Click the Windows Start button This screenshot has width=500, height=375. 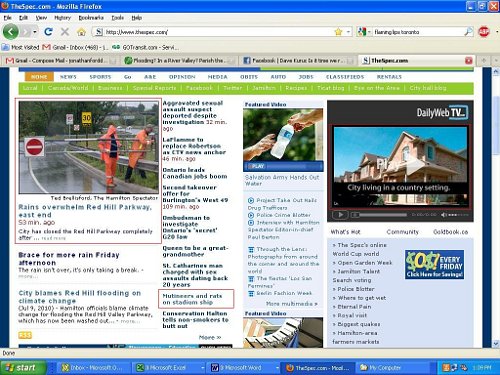click(x=23, y=368)
